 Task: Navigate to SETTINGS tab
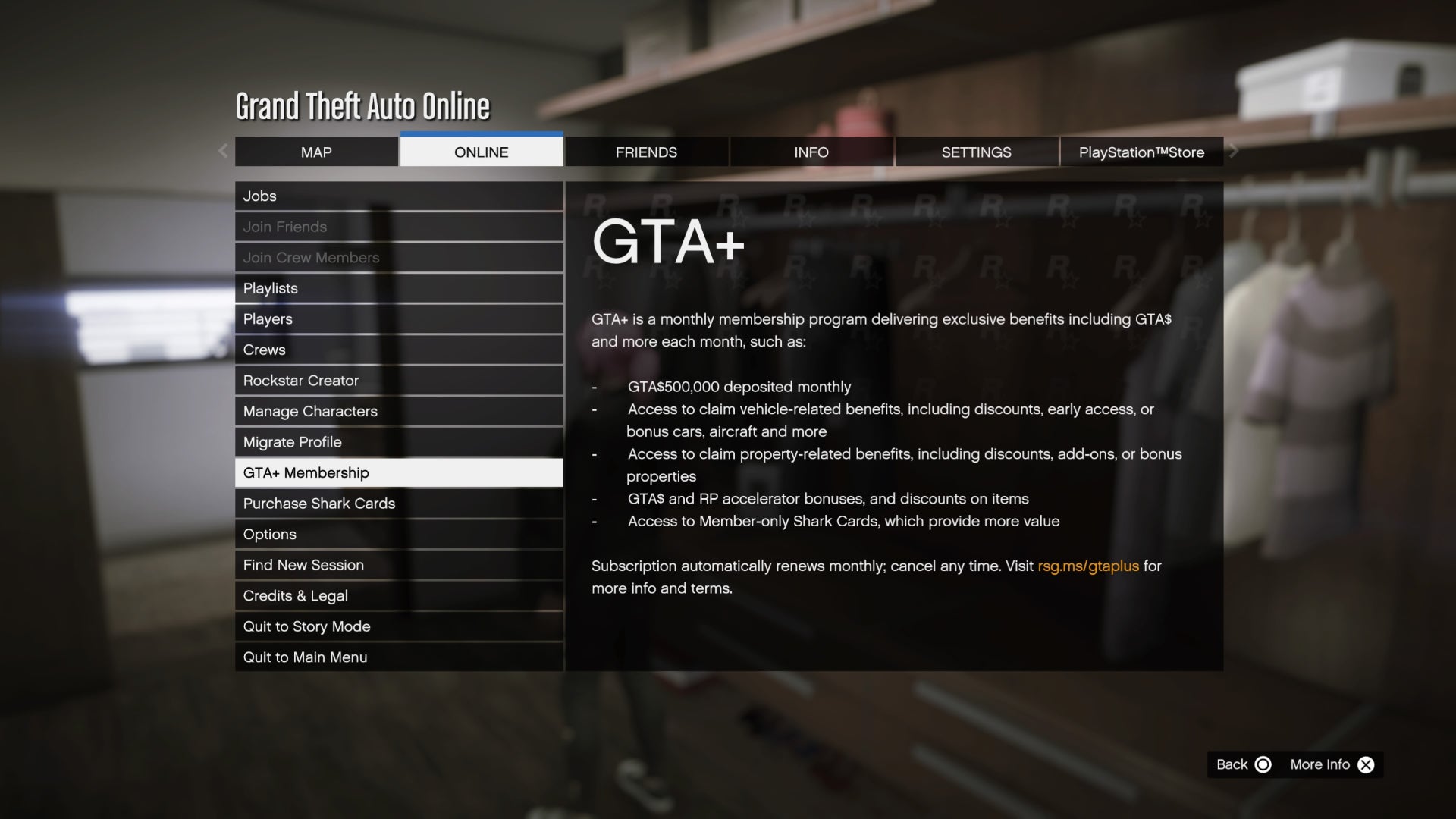pos(976,151)
